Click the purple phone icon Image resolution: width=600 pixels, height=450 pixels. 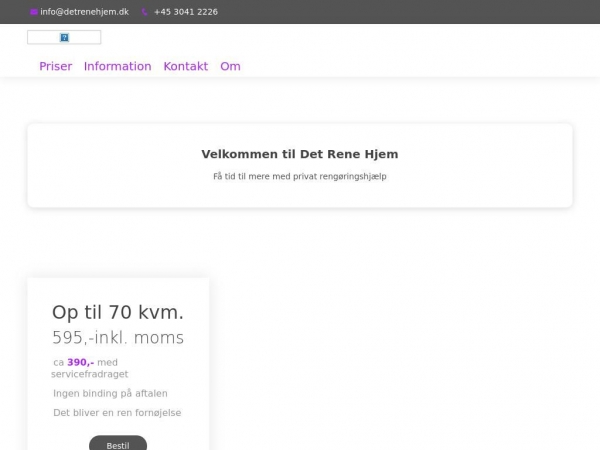[x=144, y=12]
